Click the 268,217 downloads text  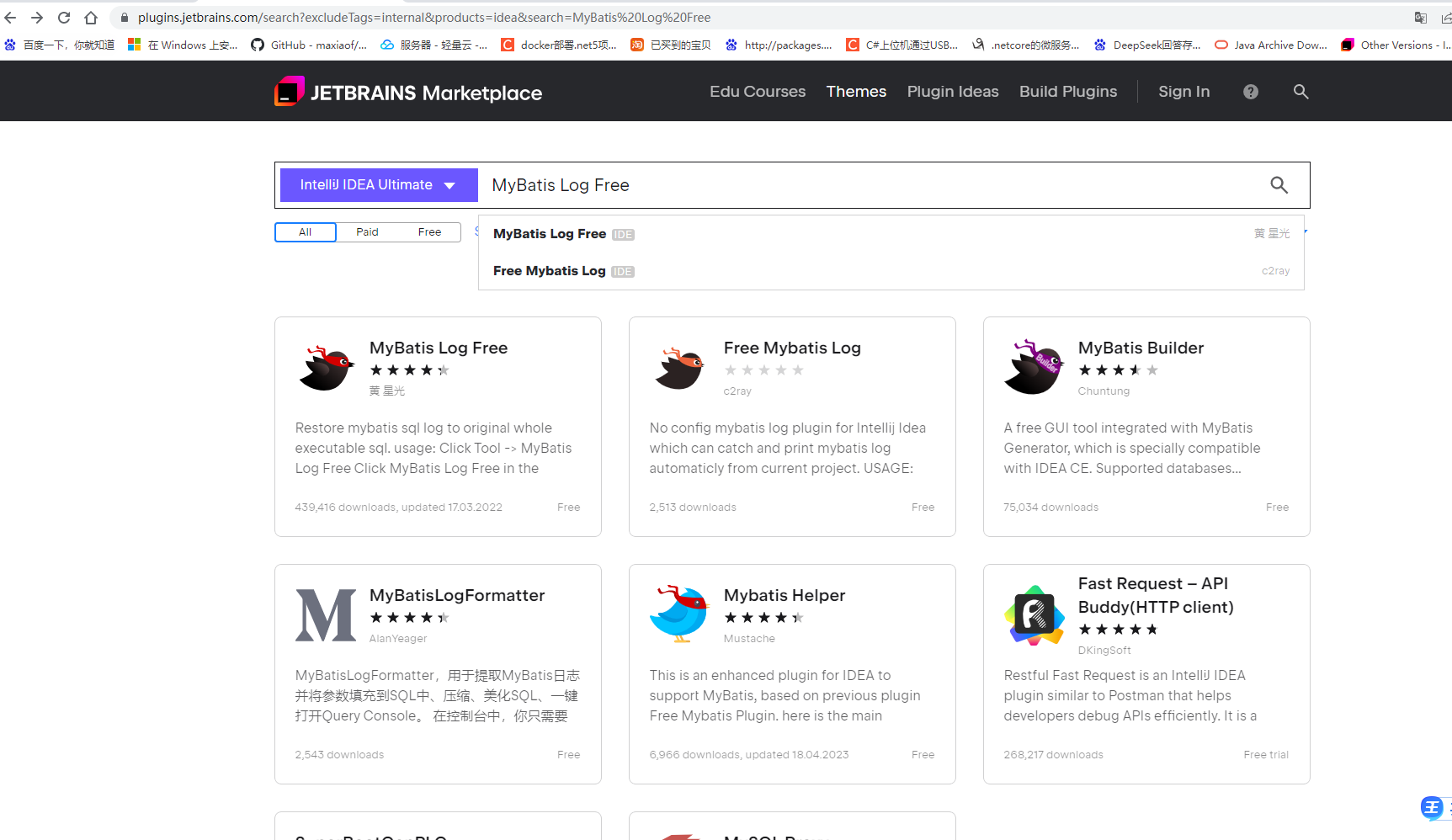tap(1053, 755)
